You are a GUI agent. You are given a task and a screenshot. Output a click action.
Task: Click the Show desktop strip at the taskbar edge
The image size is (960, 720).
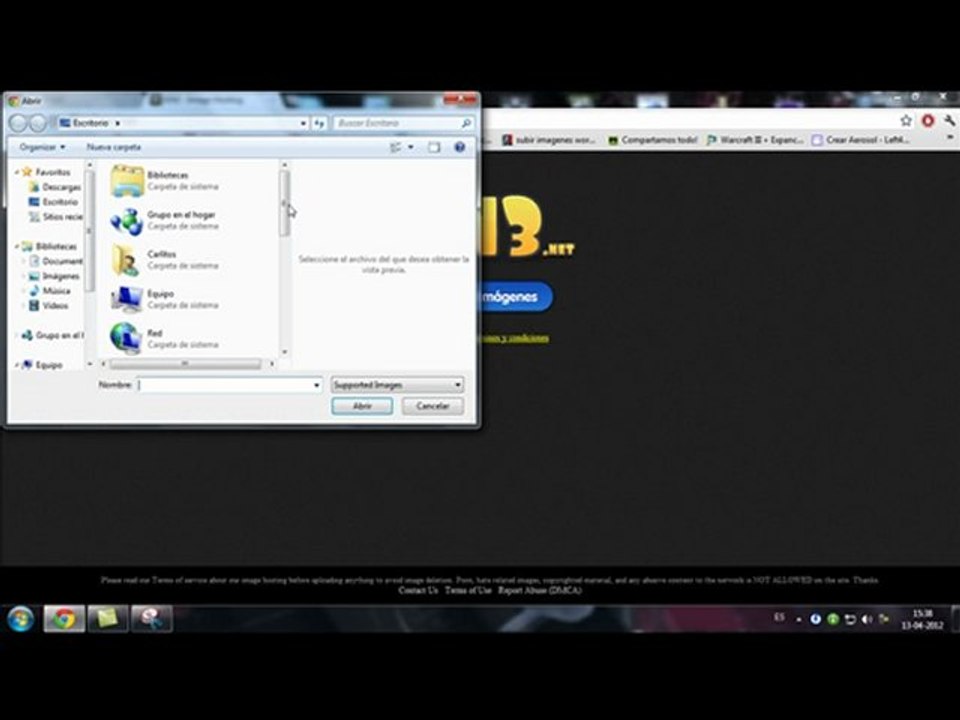(x=955, y=619)
